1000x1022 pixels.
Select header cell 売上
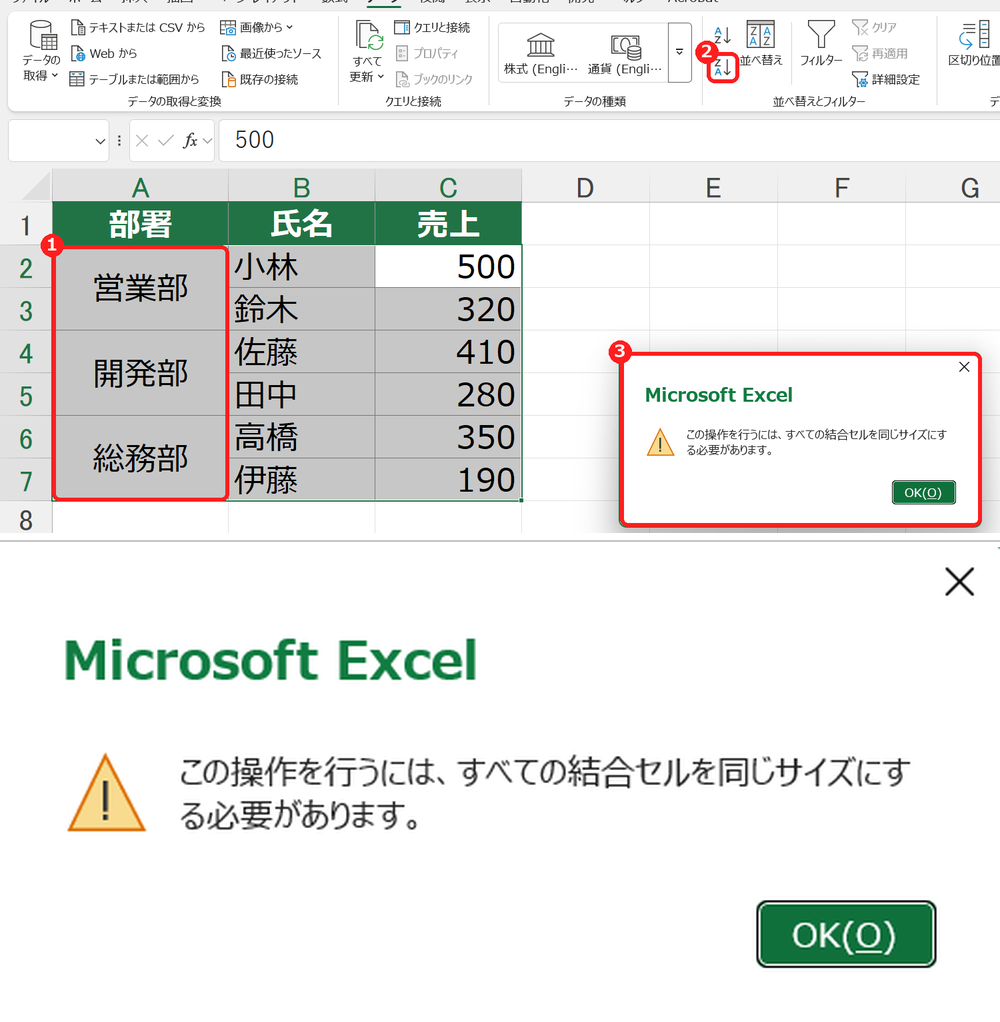click(x=448, y=224)
